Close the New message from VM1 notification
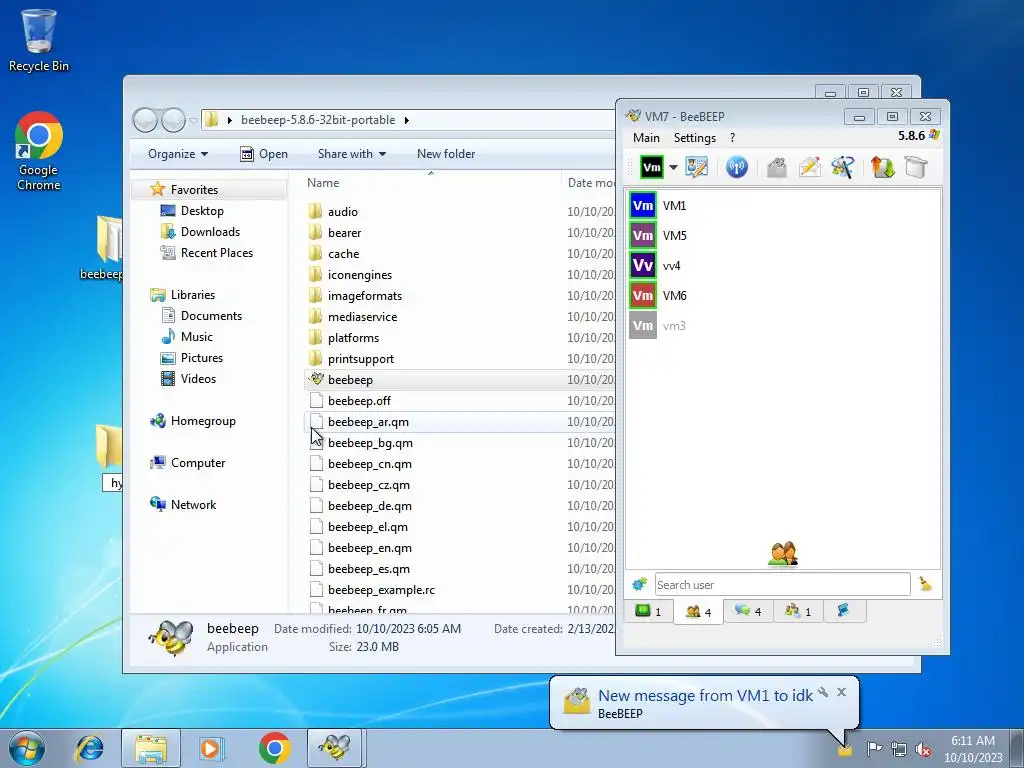This screenshot has height=768, width=1024. pos(842,692)
